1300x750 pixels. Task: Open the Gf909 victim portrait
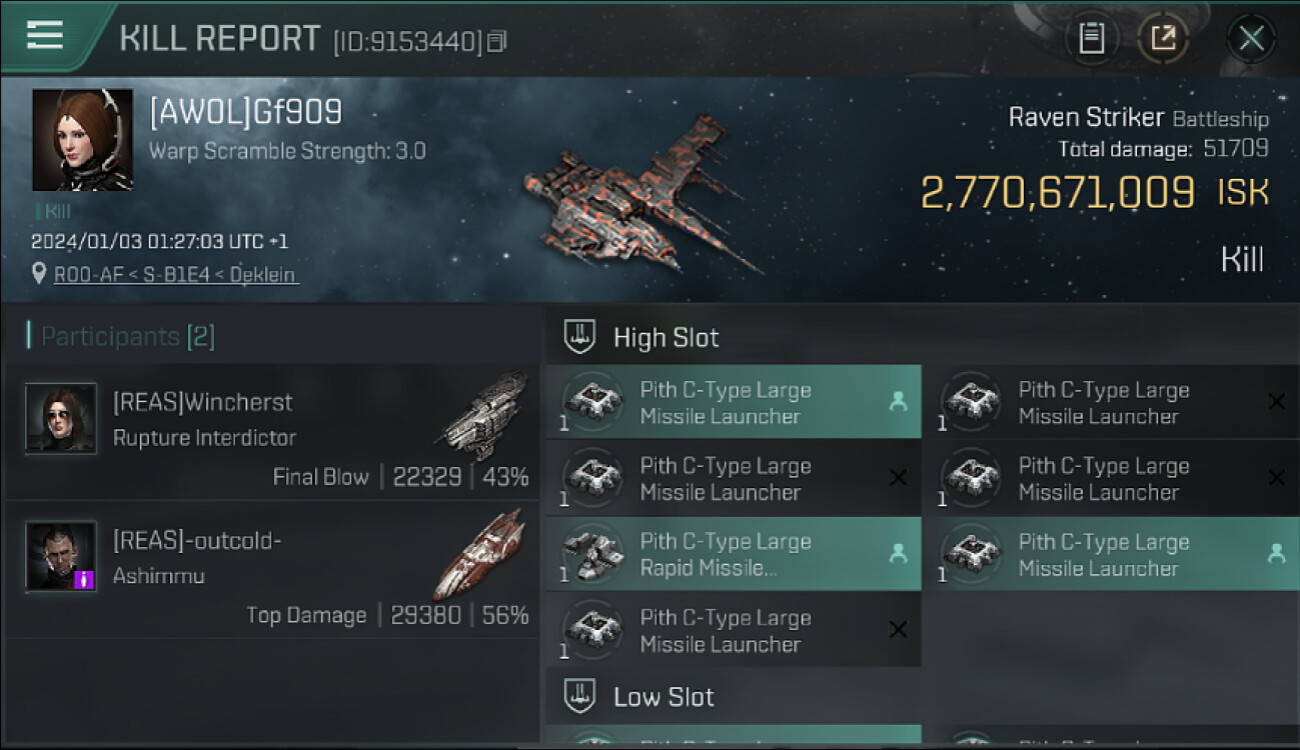82,140
